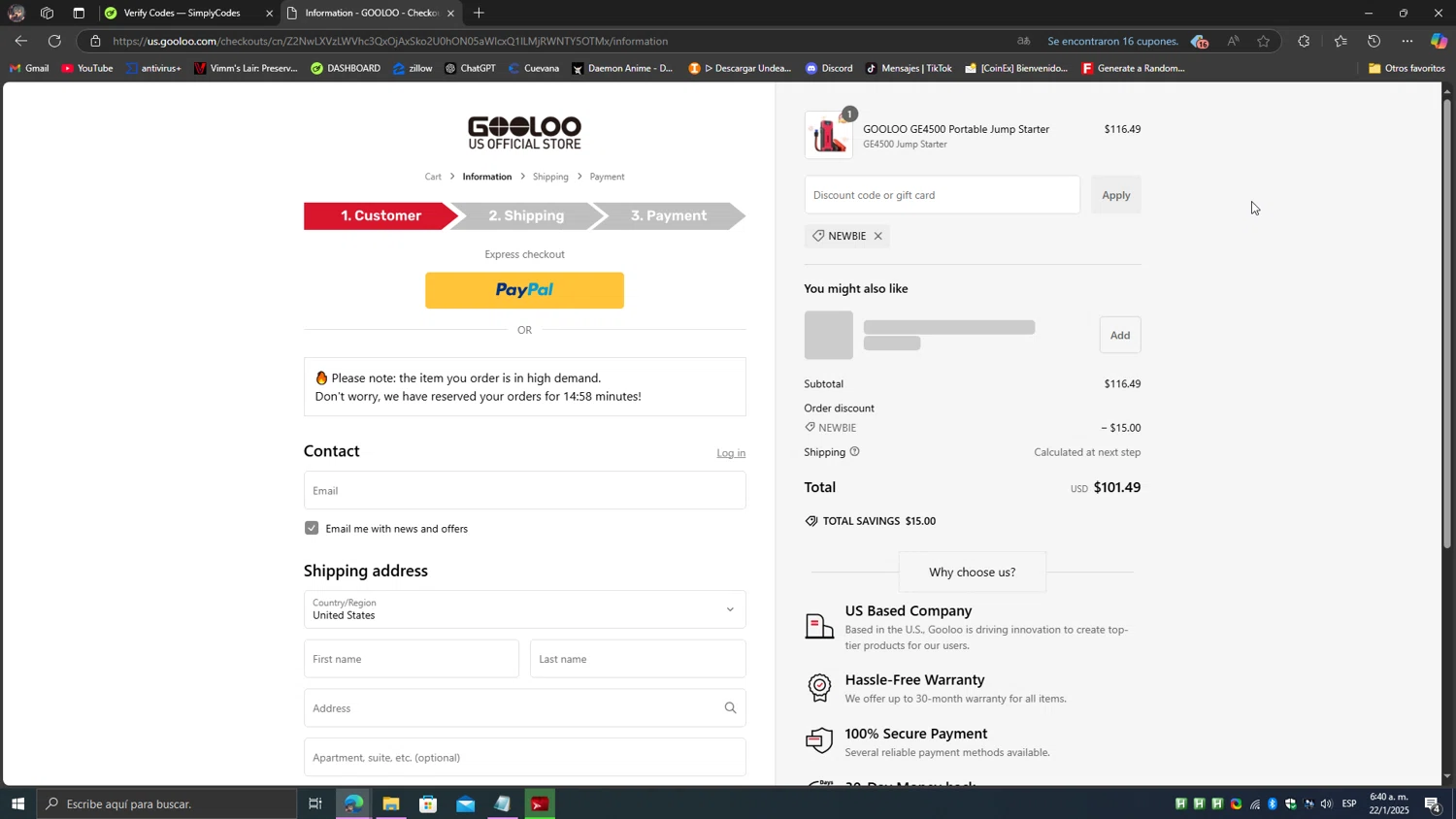This screenshot has width=1456, height=819.
Task: Open the new tab plus button
Action: click(479, 13)
